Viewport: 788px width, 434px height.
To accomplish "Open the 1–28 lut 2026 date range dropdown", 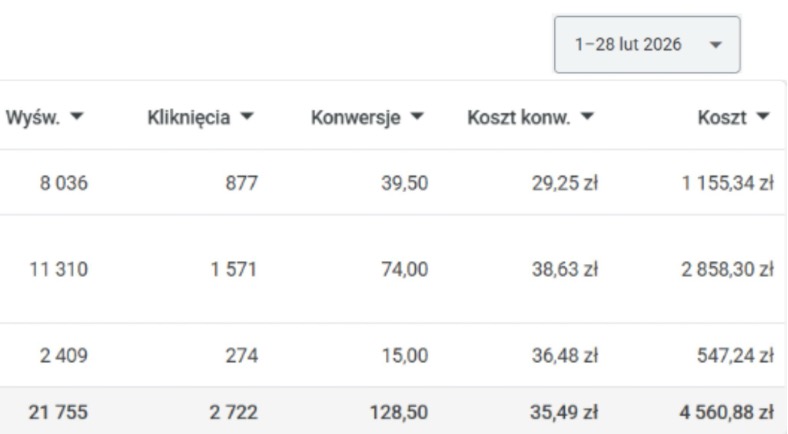I will pos(646,44).
